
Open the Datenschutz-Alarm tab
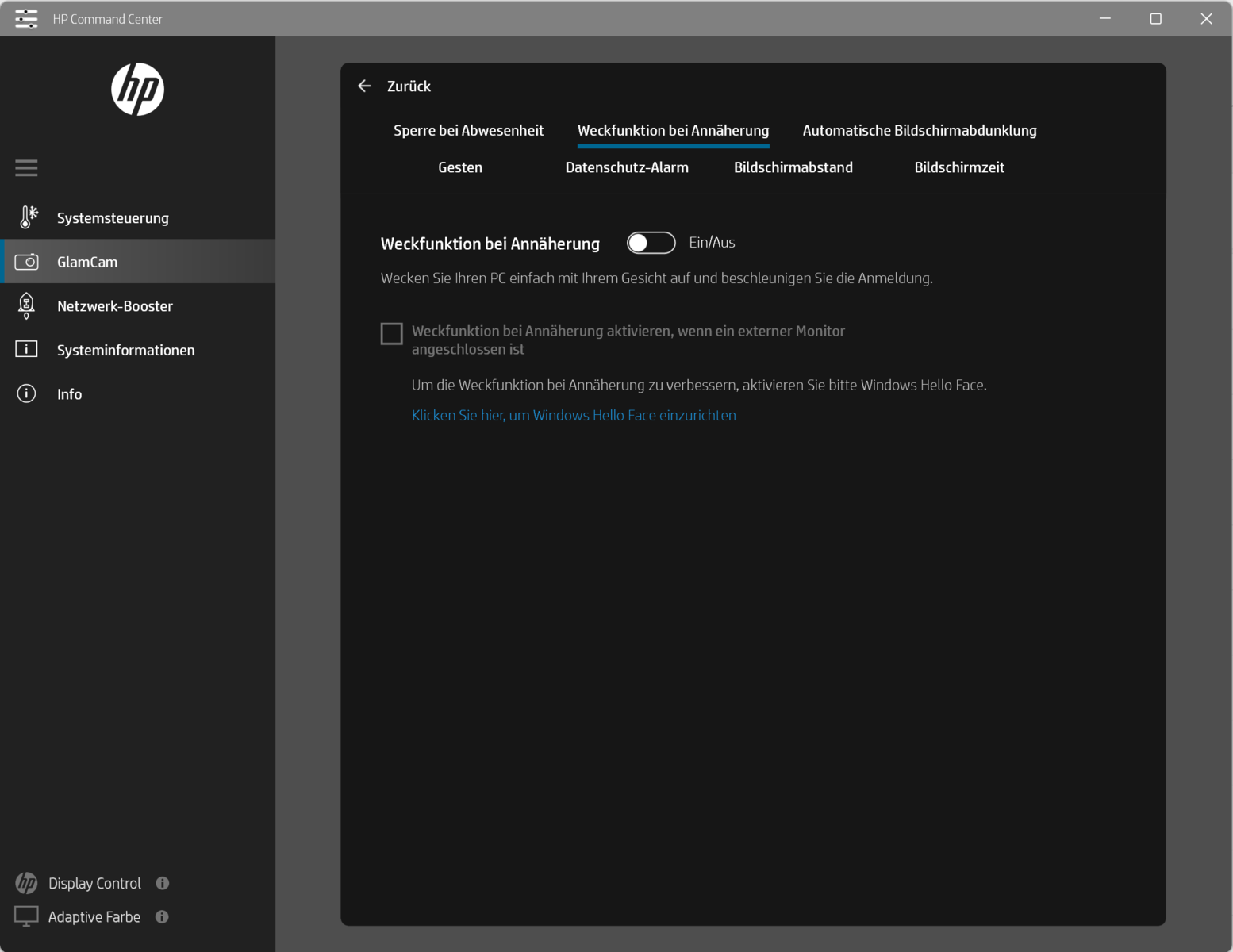point(627,167)
